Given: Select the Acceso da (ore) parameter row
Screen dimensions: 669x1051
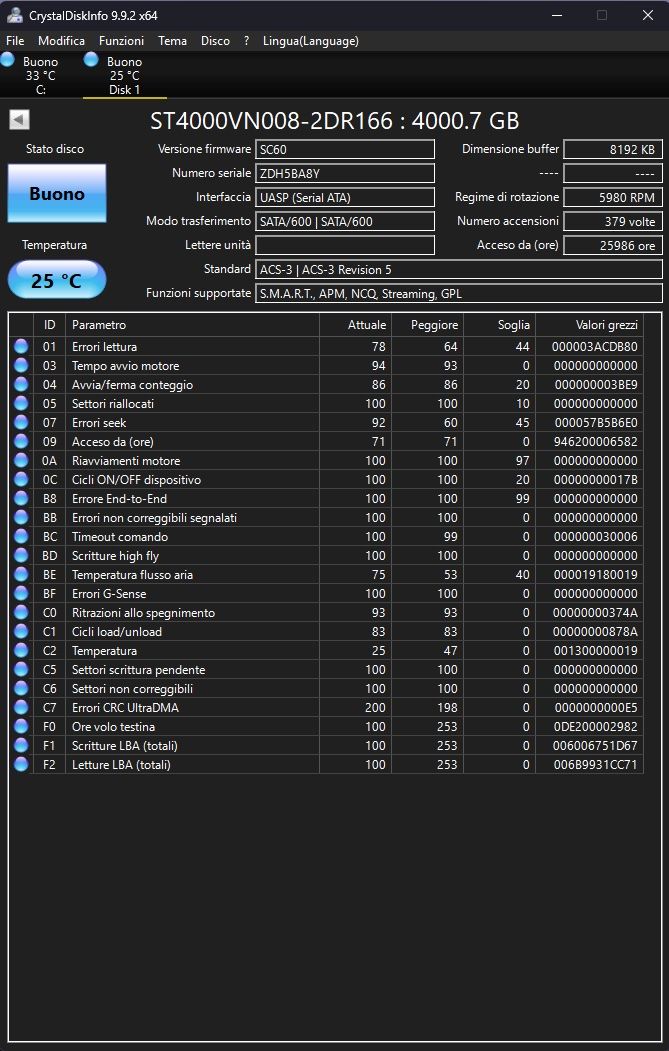Looking at the screenshot, I should (x=326, y=442).
